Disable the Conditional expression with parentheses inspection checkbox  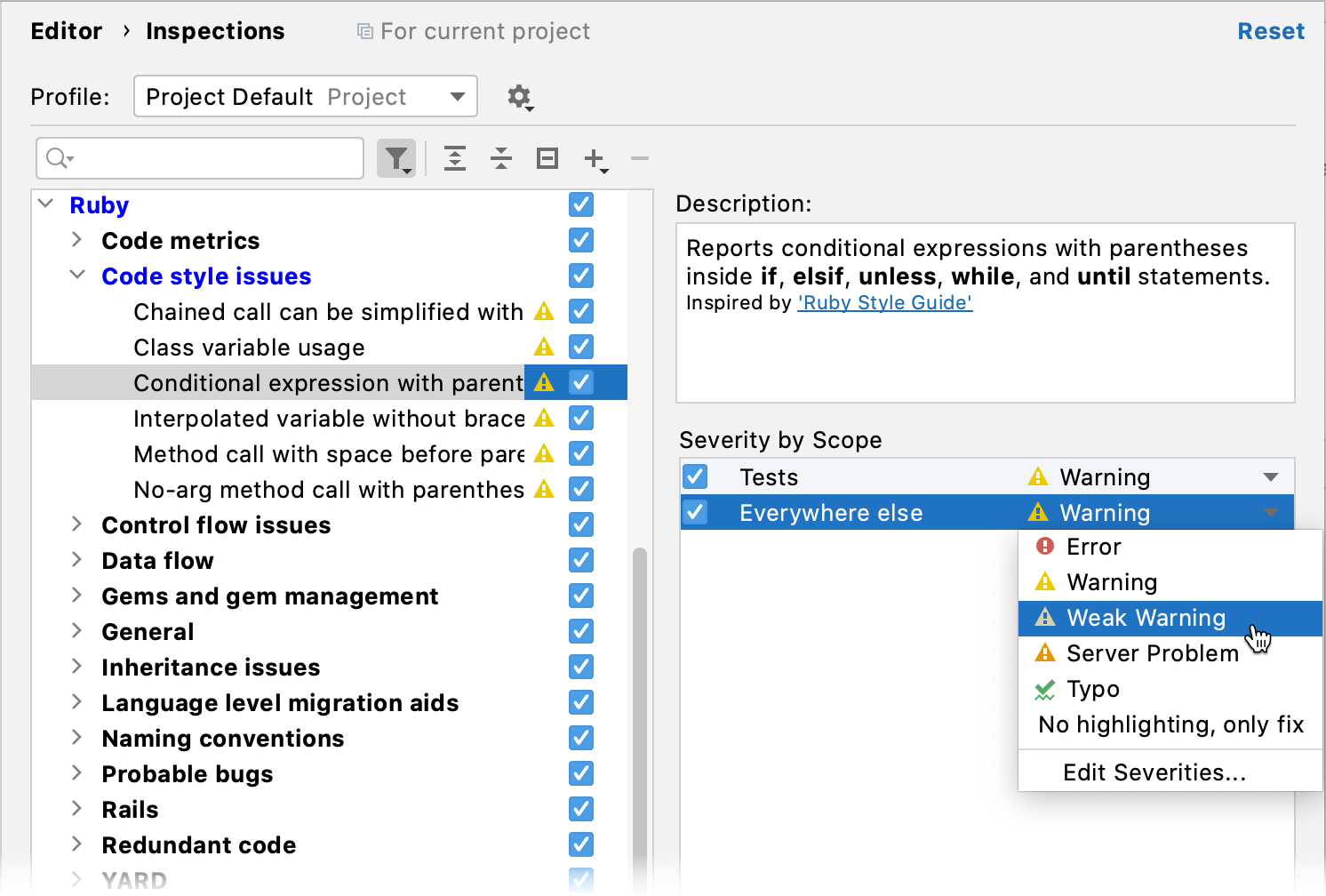point(581,383)
